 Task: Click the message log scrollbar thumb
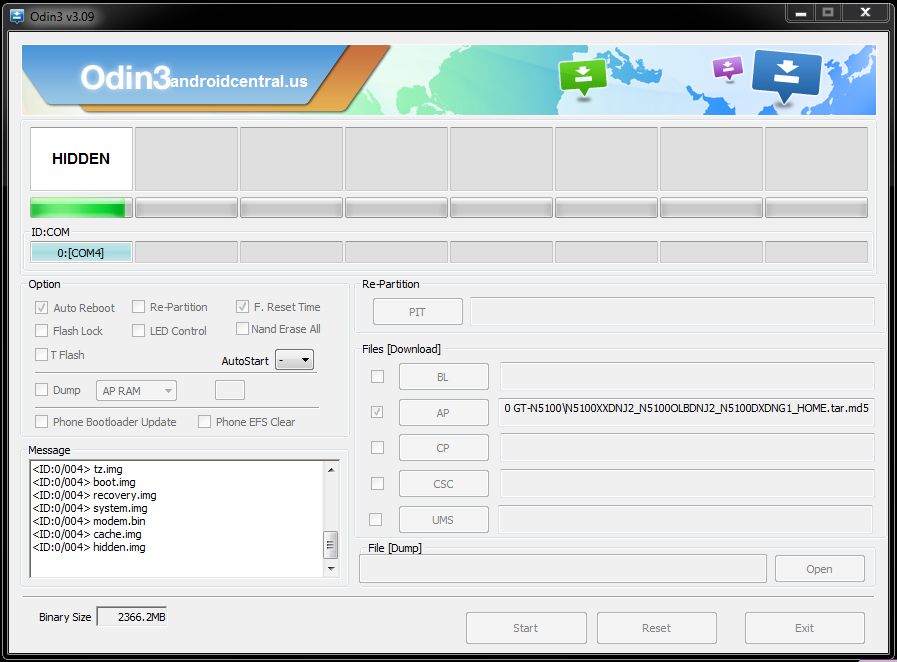click(x=331, y=545)
